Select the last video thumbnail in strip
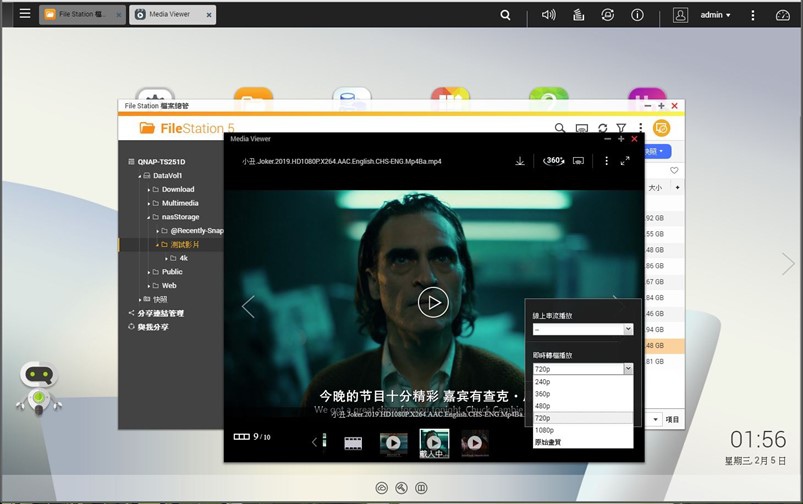 pos(475,443)
